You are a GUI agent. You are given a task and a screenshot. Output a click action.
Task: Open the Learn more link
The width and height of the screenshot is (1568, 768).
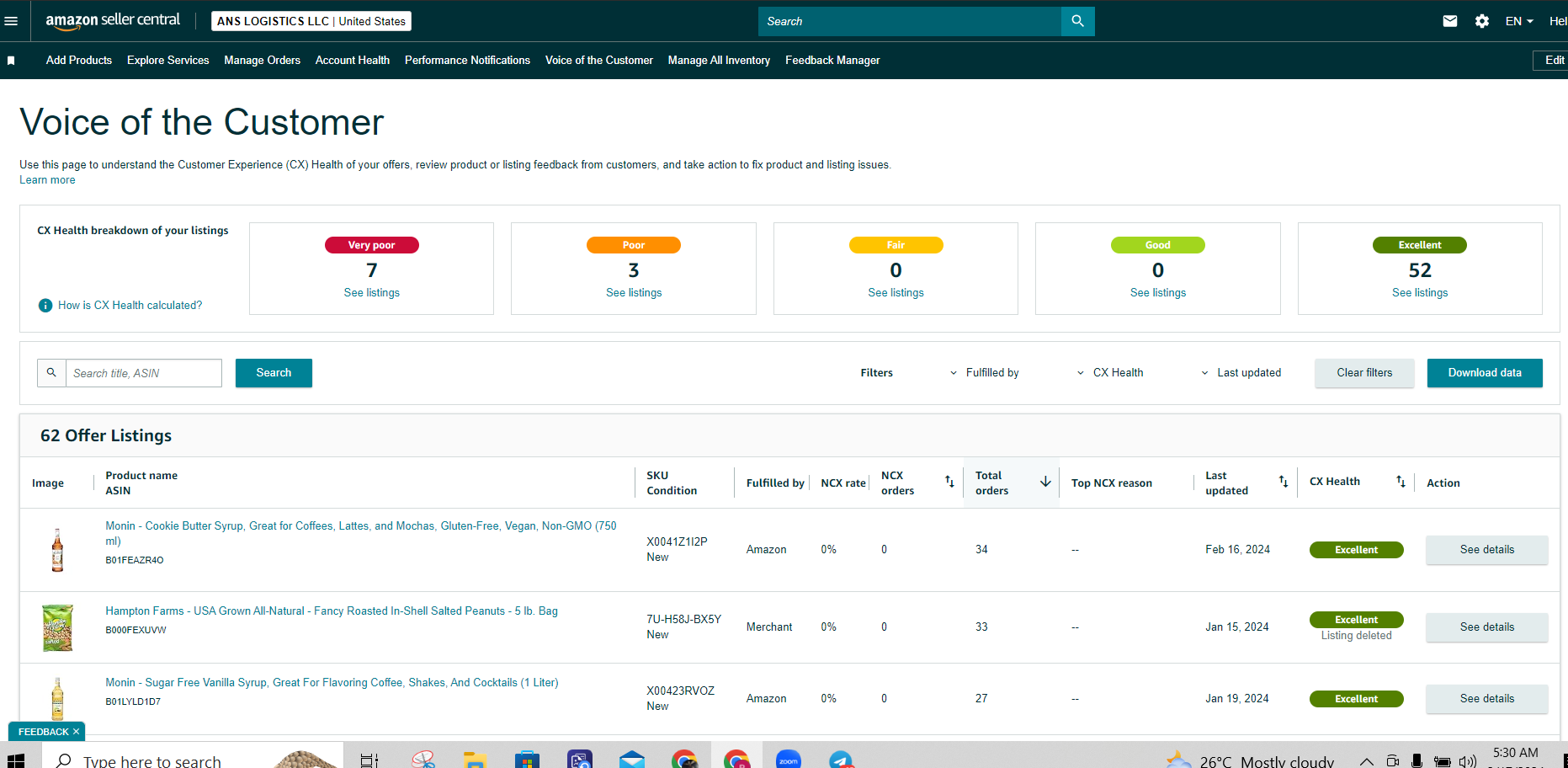[47, 180]
